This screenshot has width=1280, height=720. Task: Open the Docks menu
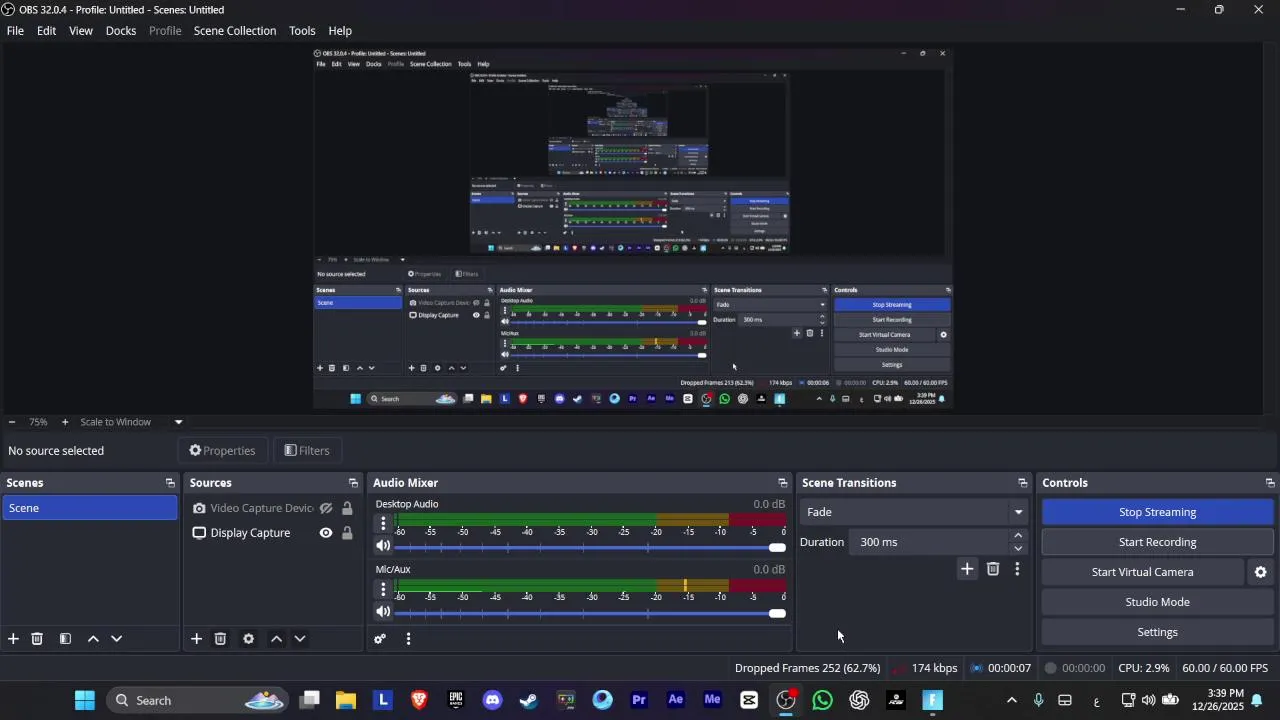(121, 31)
